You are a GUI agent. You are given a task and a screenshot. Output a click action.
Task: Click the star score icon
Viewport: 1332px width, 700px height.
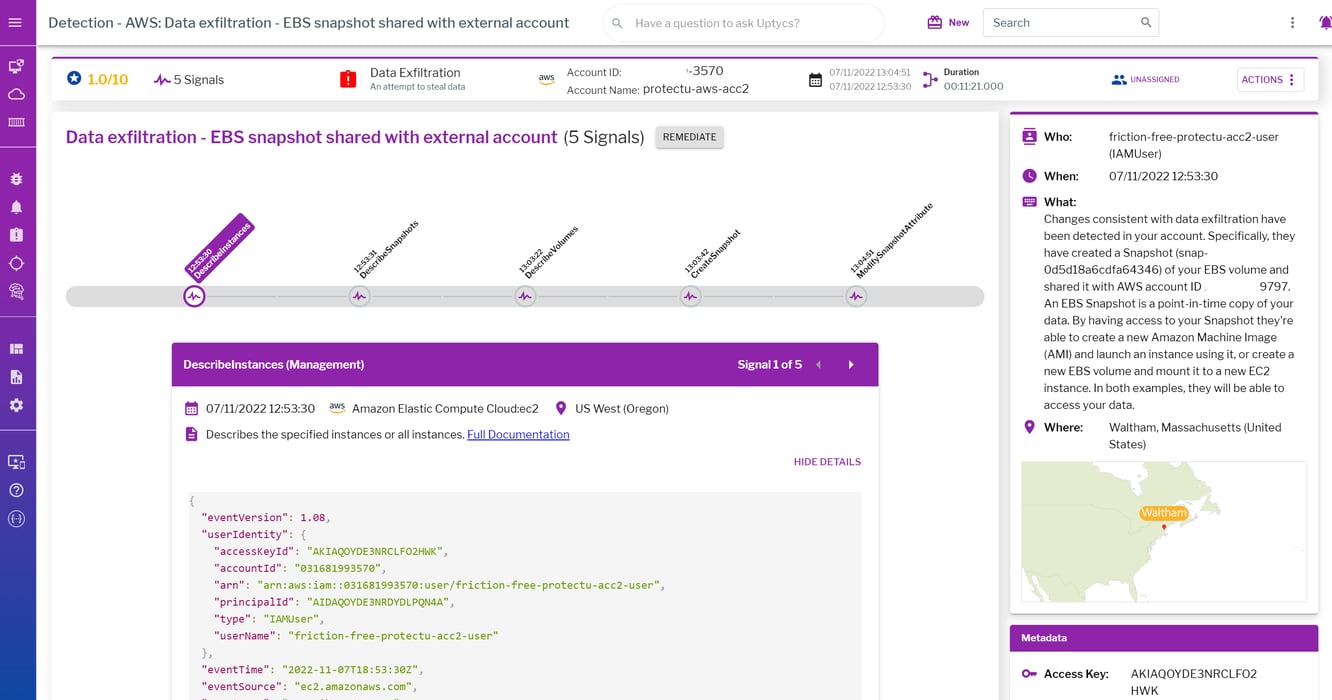click(x=74, y=78)
